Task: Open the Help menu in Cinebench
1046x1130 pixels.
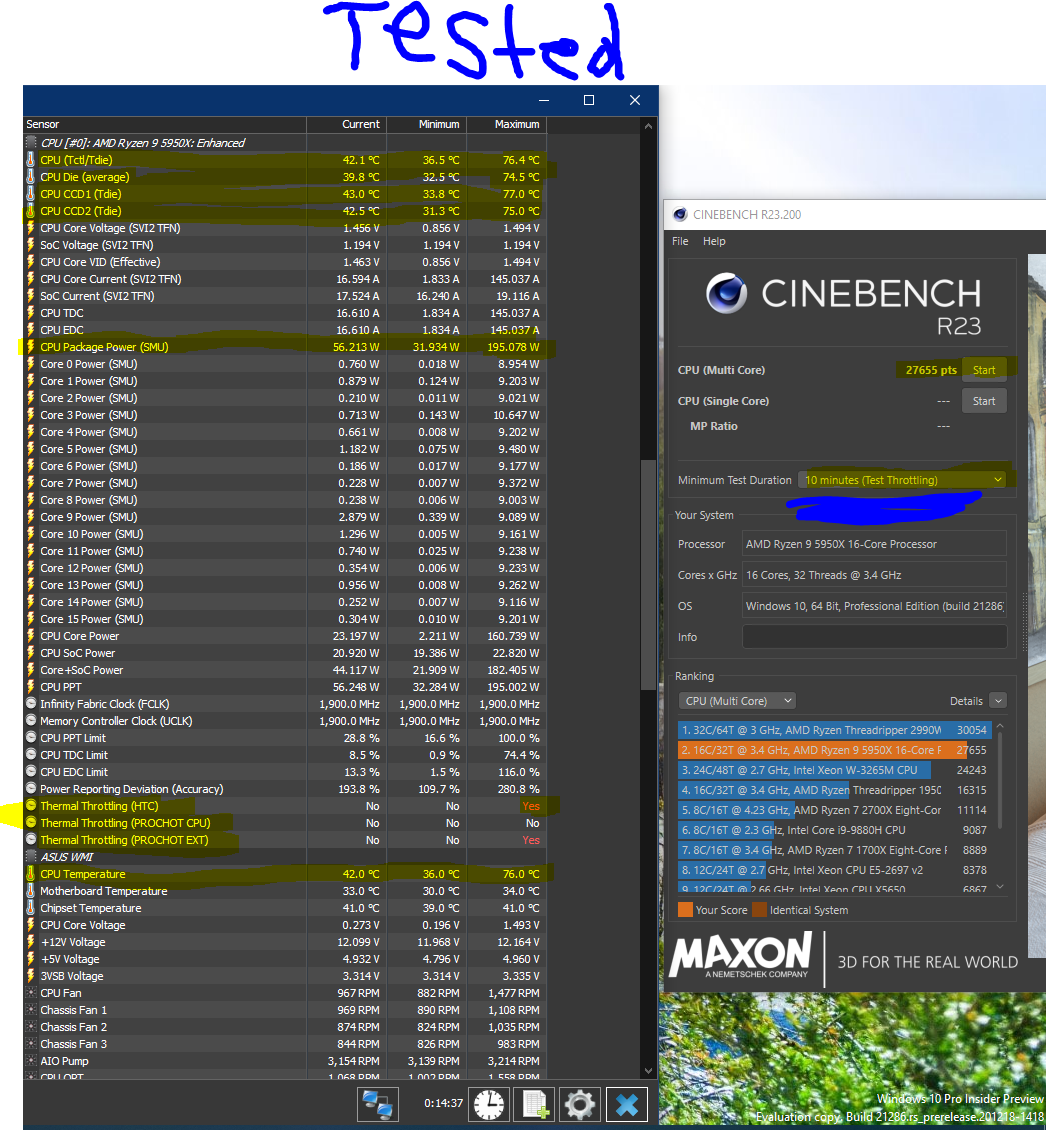Action: [x=714, y=241]
